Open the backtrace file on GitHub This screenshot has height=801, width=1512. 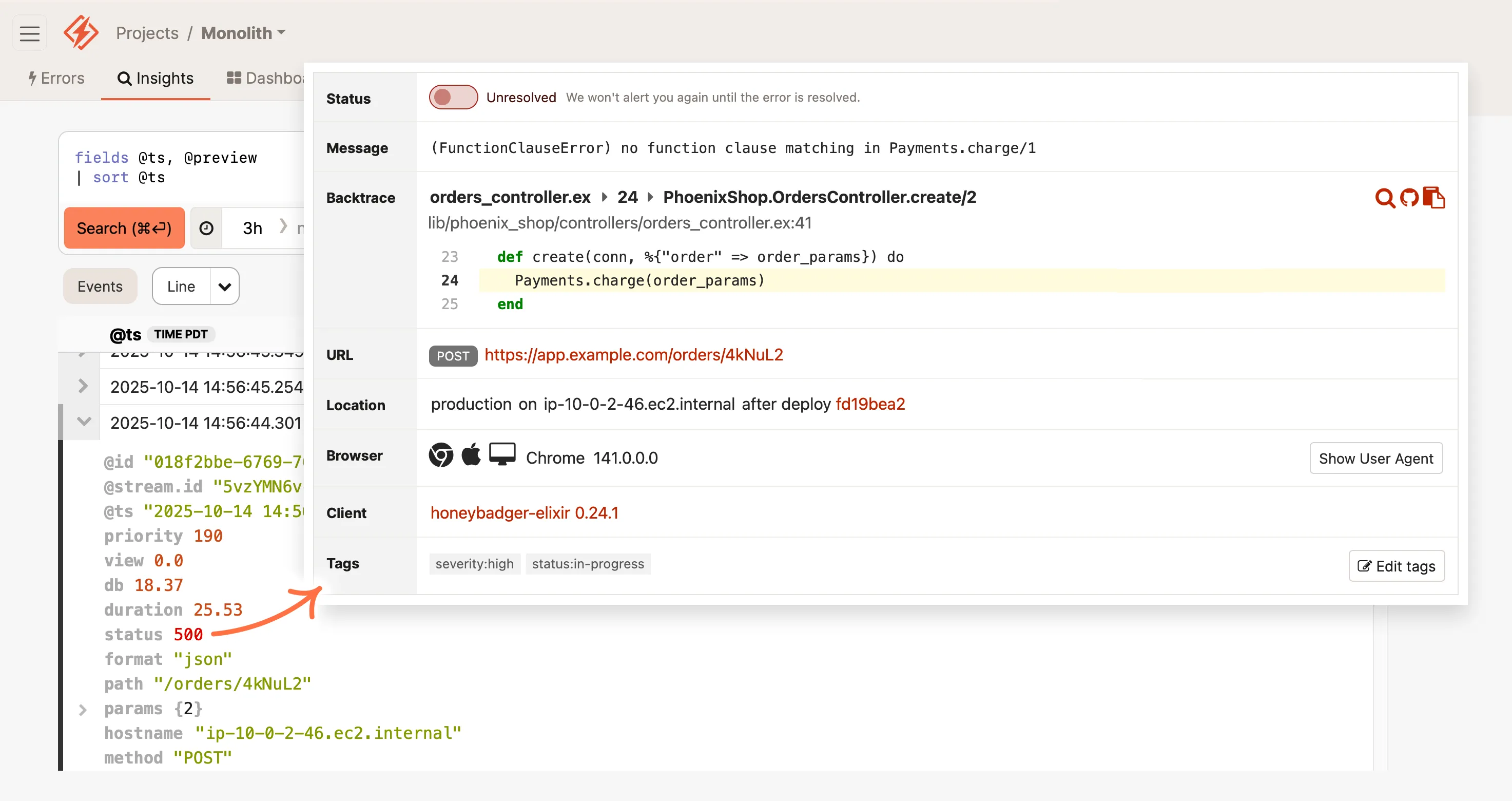(x=1410, y=198)
